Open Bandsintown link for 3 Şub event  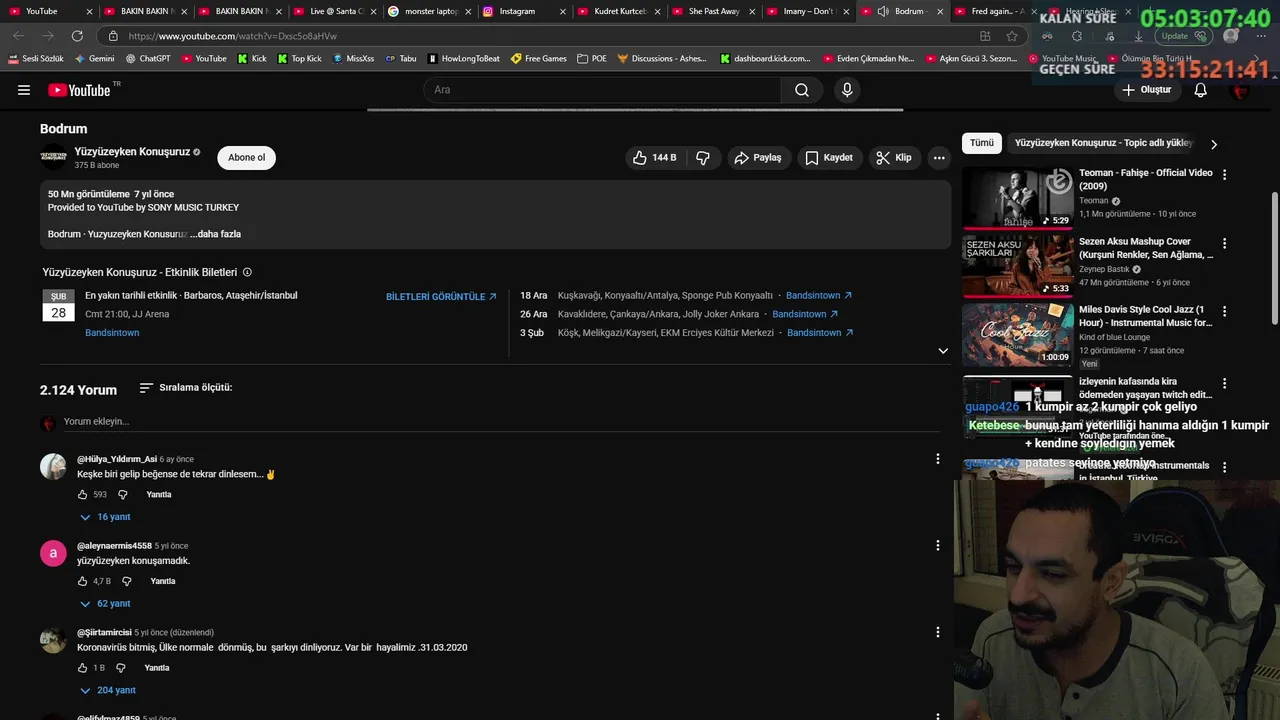[820, 333]
